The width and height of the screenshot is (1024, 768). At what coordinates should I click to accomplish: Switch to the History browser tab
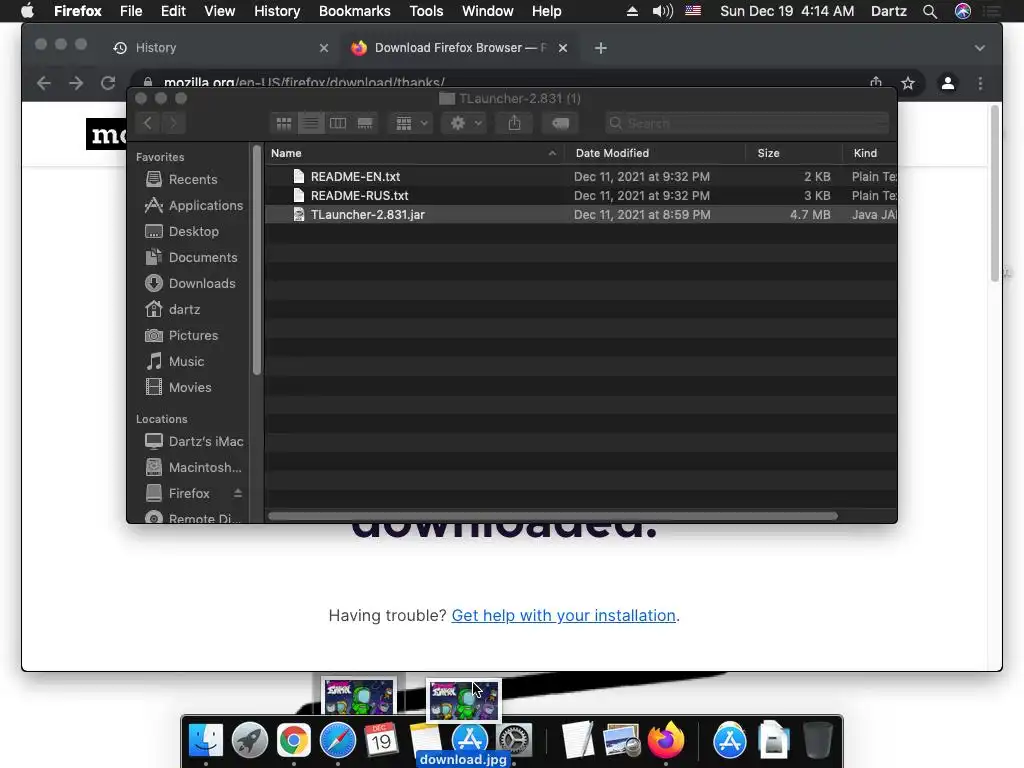coord(219,48)
